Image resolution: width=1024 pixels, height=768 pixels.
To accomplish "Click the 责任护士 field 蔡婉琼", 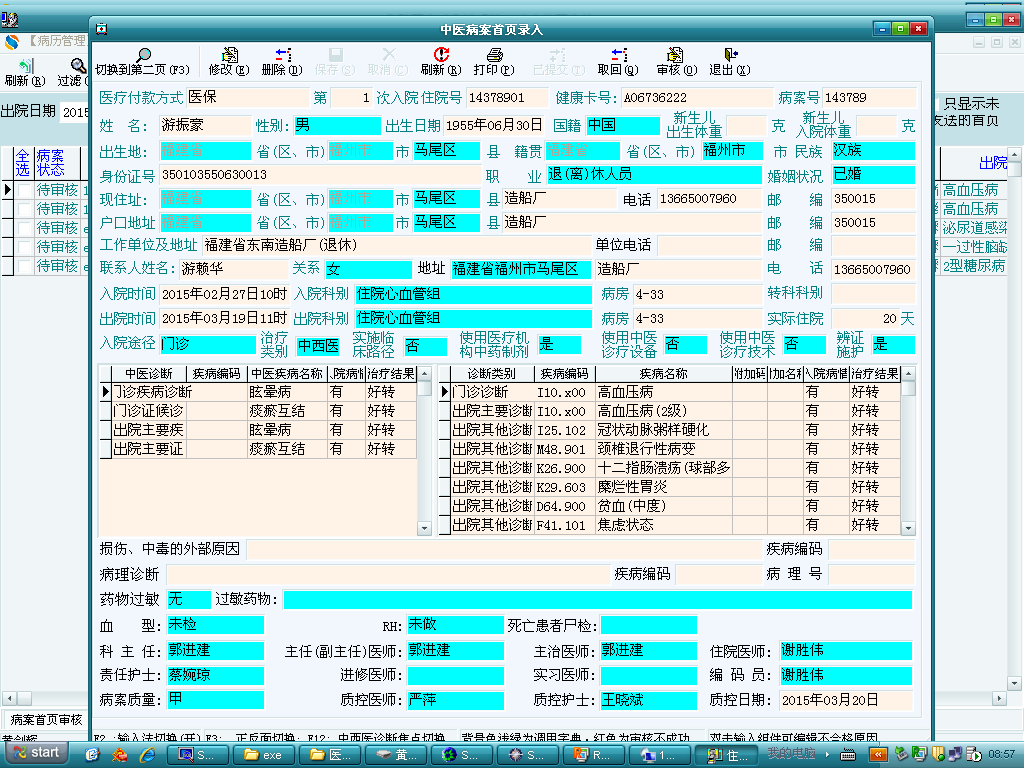I will [216, 675].
